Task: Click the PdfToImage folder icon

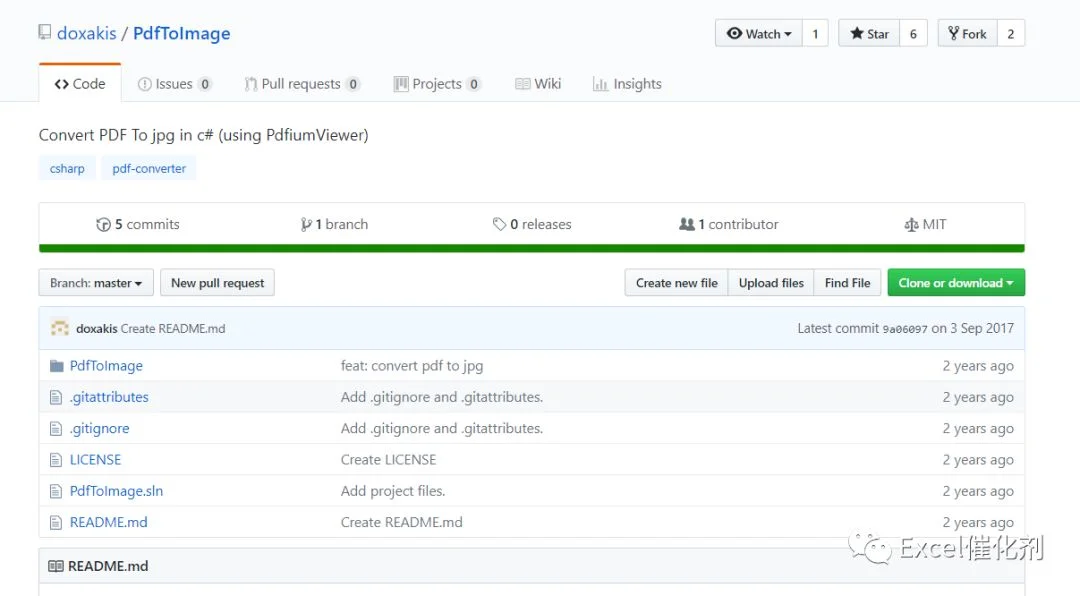Action: tap(56, 366)
